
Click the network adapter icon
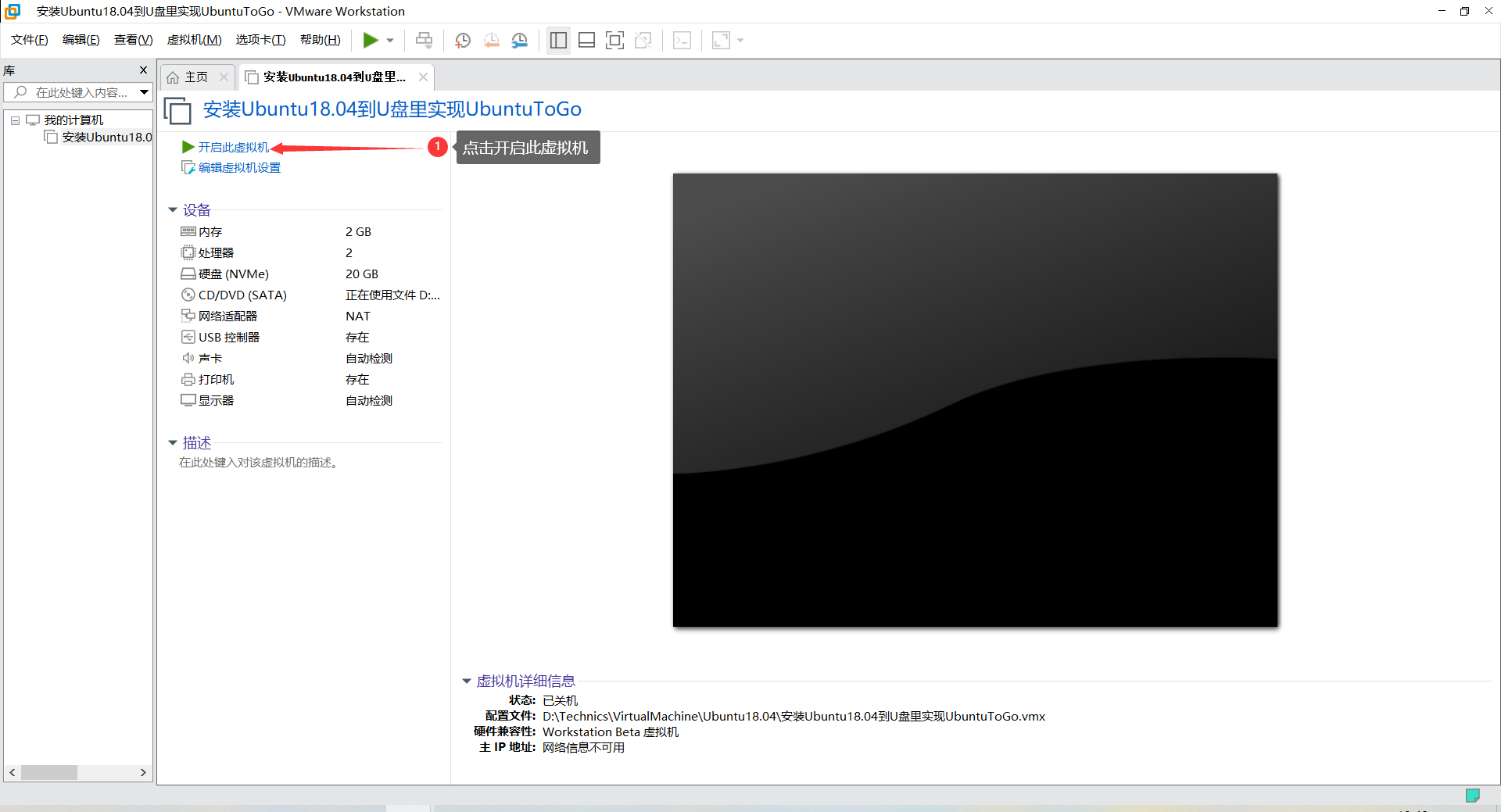(188, 316)
